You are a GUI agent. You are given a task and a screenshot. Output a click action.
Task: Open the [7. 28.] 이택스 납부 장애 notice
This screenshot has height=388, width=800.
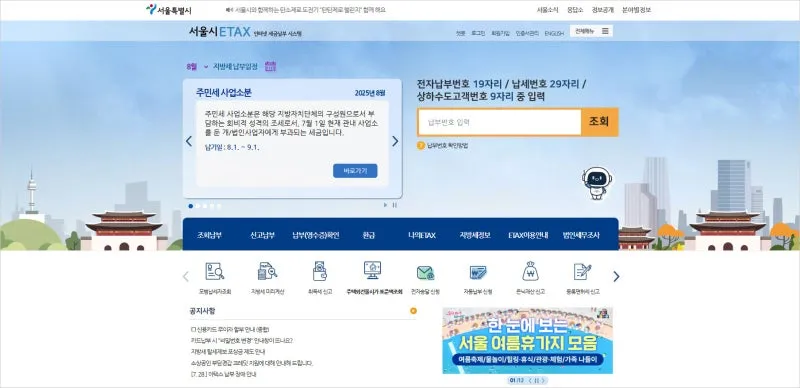pyautogui.click(x=223, y=374)
